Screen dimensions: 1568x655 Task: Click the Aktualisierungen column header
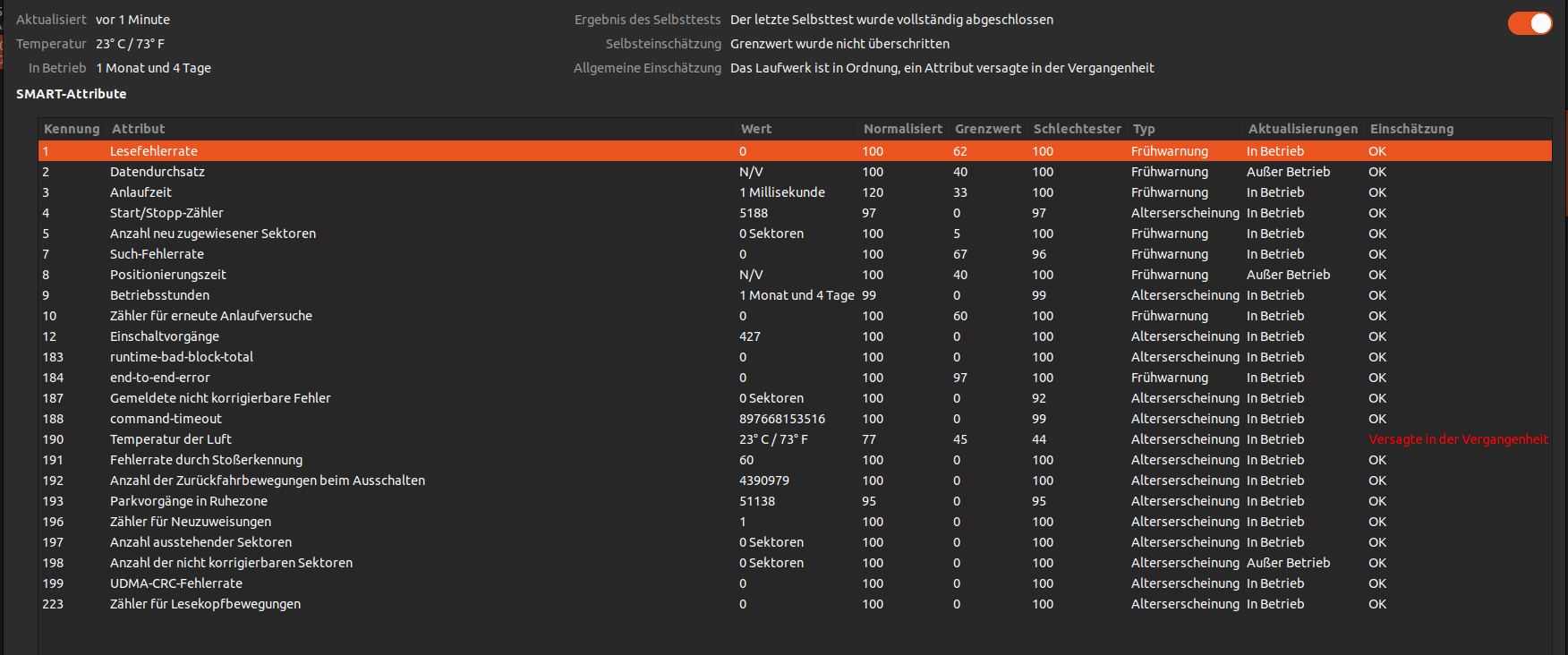[x=1303, y=129]
